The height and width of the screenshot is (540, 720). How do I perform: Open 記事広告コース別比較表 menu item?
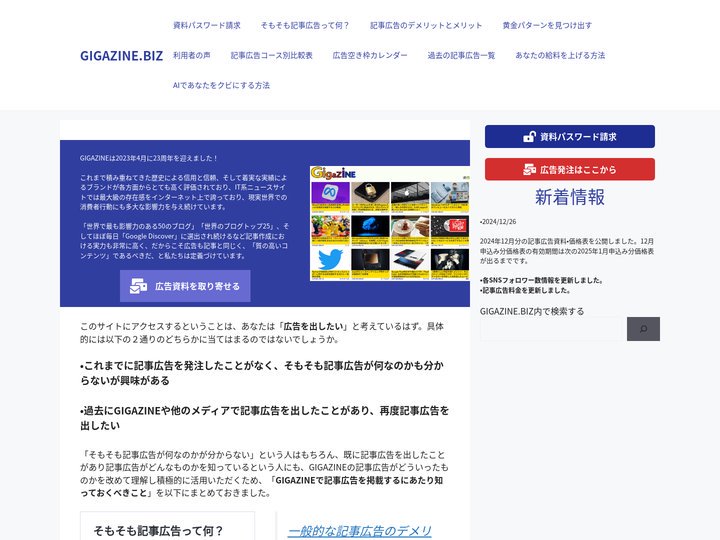[x=271, y=55]
